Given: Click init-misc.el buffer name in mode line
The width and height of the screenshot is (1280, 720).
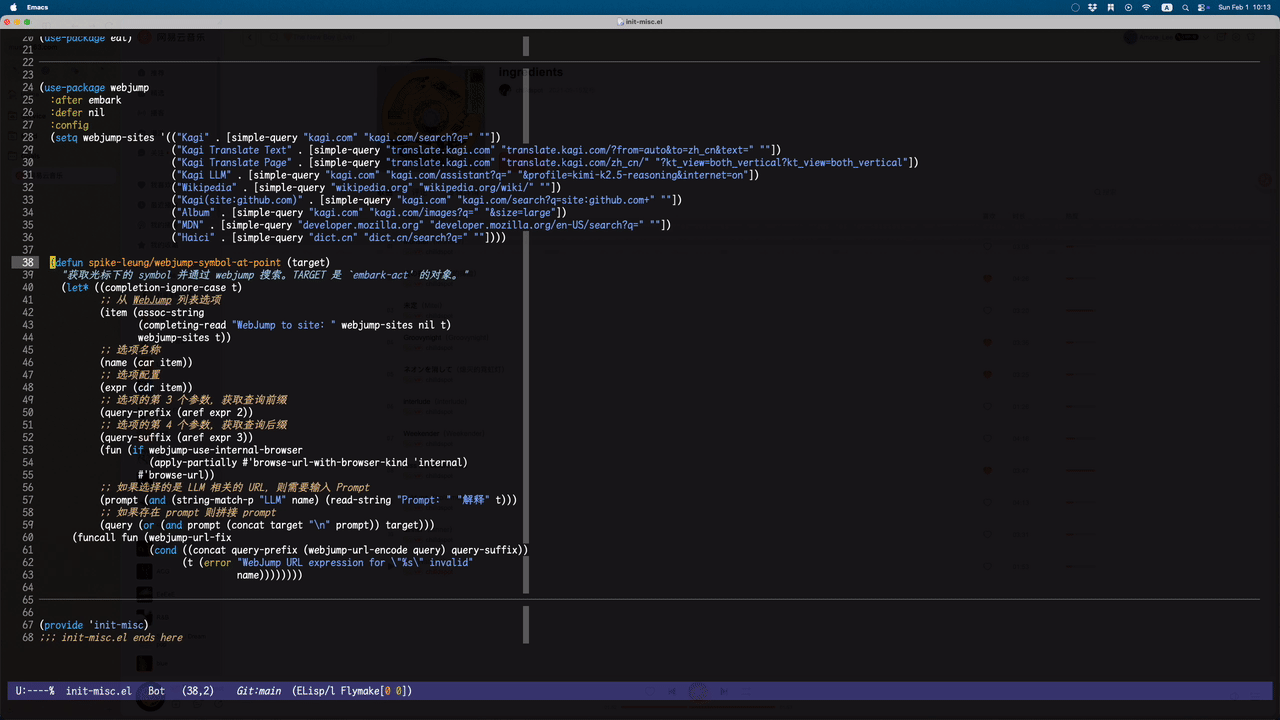Looking at the screenshot, I should click(x=98, y=691).
